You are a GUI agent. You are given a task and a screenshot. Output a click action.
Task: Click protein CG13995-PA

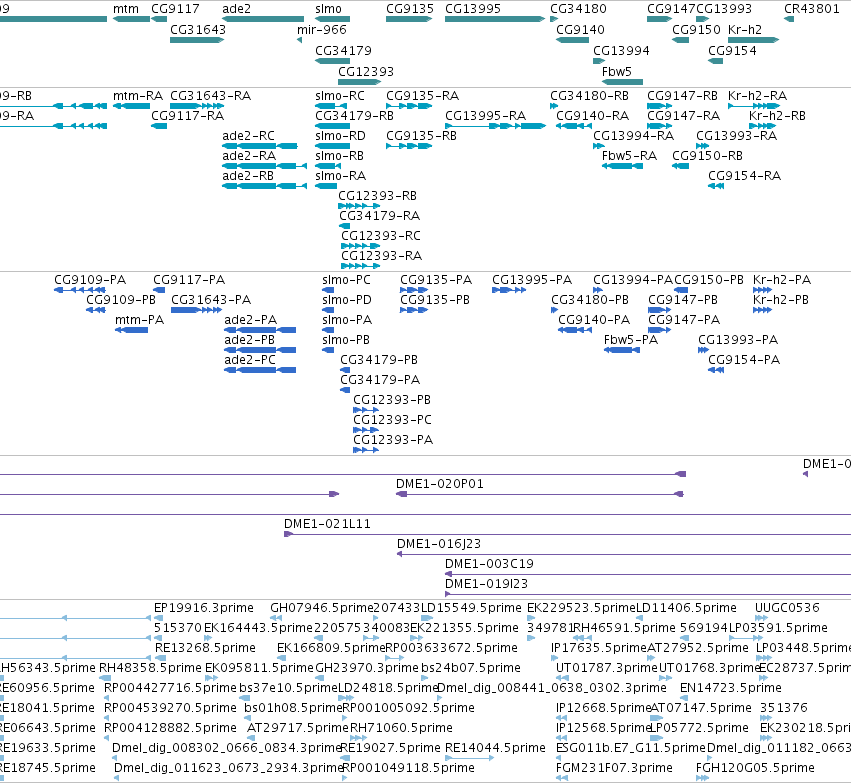click(509, 290)
